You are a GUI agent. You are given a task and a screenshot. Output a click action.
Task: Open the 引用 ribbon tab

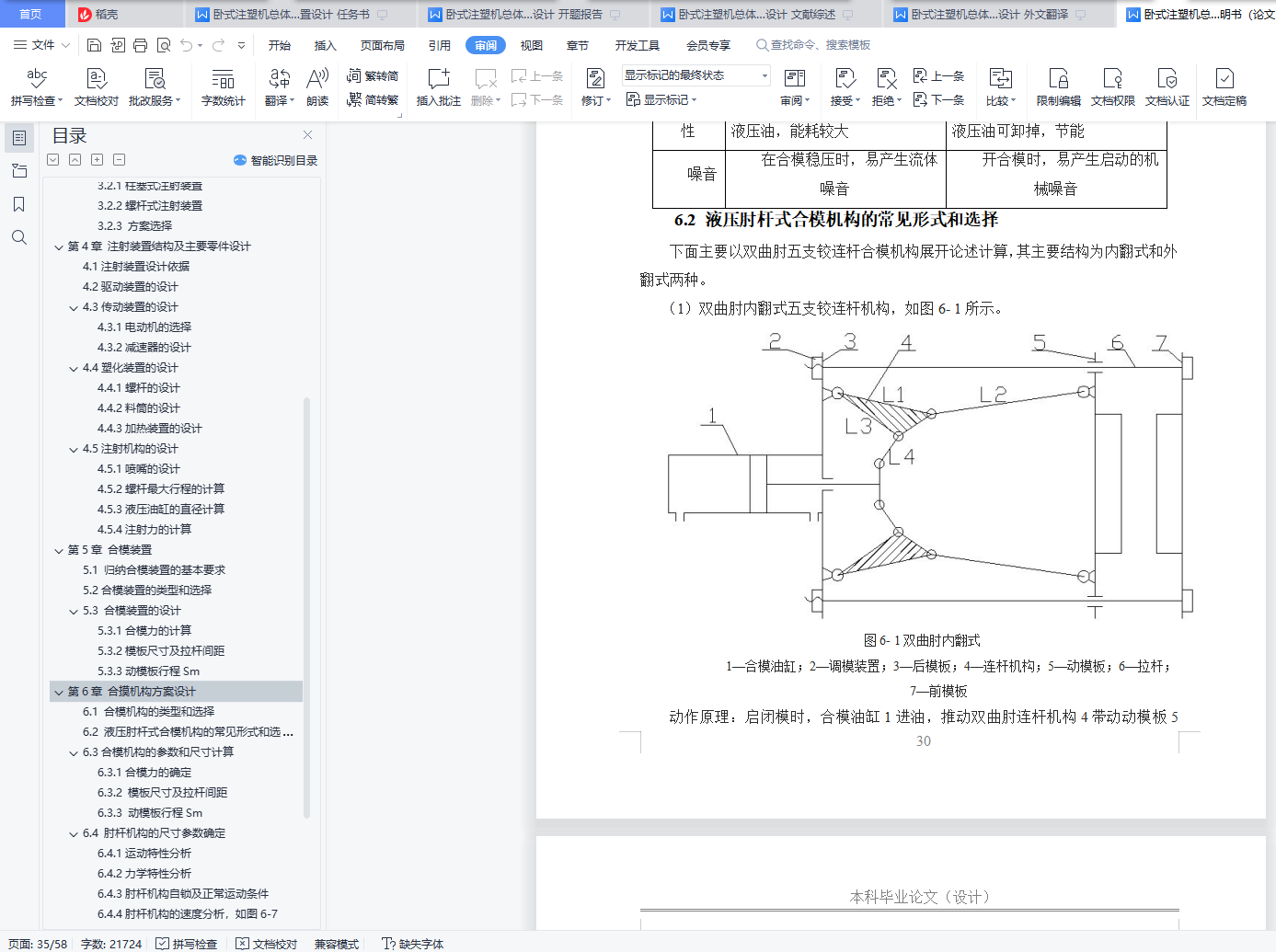440,45
